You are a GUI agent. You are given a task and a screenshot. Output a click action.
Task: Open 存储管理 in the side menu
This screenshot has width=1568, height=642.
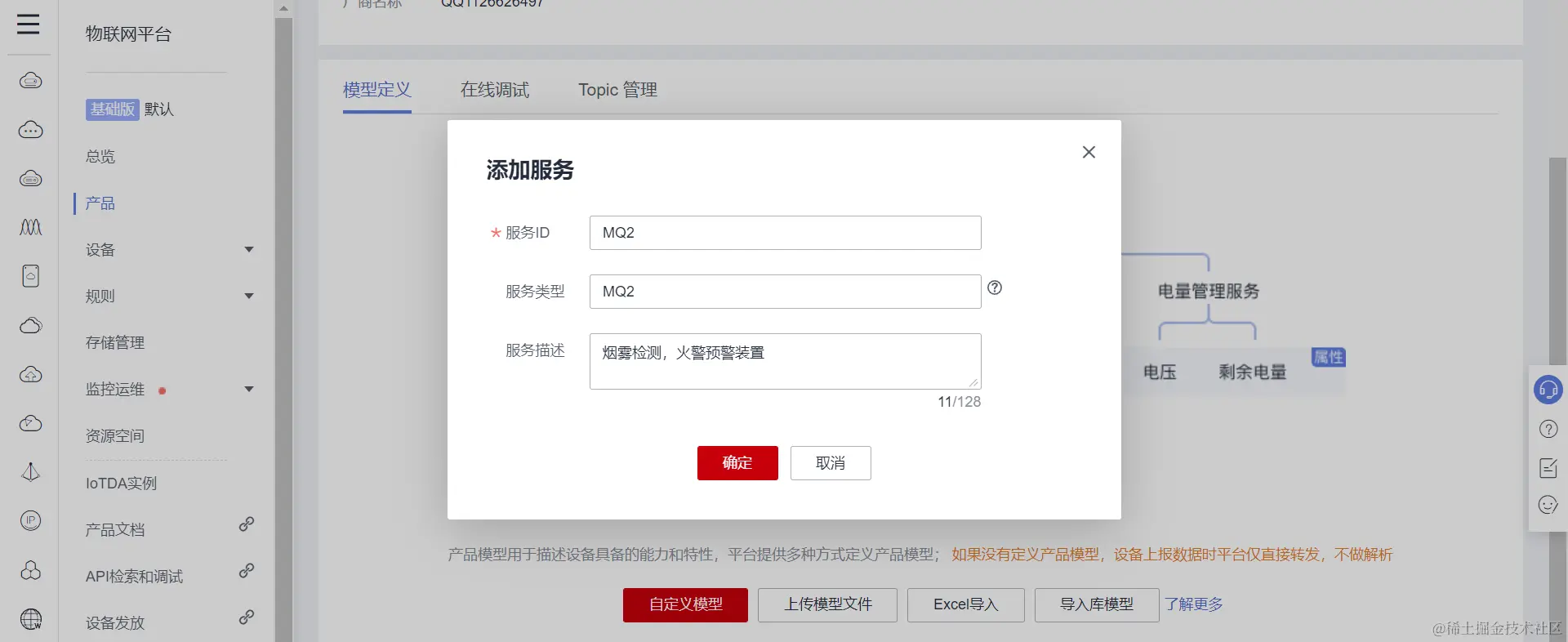(115, 343)
